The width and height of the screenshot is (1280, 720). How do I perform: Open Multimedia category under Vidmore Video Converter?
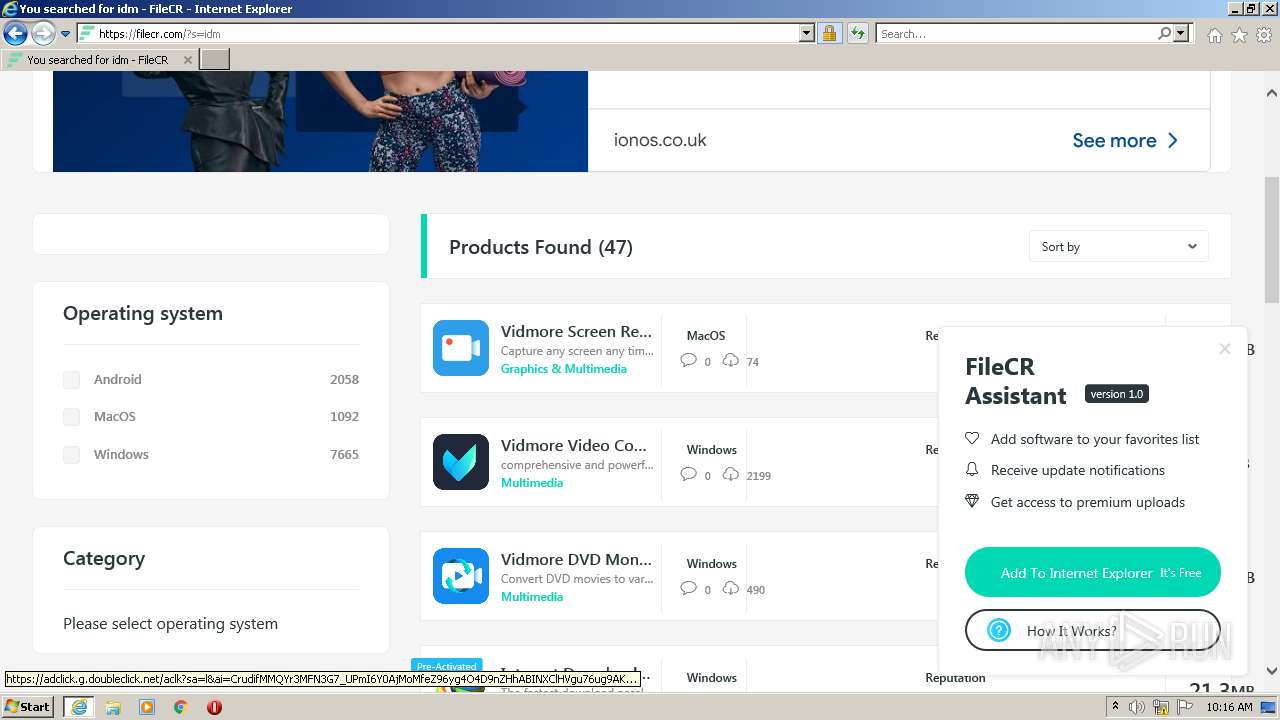pos(532,483)
